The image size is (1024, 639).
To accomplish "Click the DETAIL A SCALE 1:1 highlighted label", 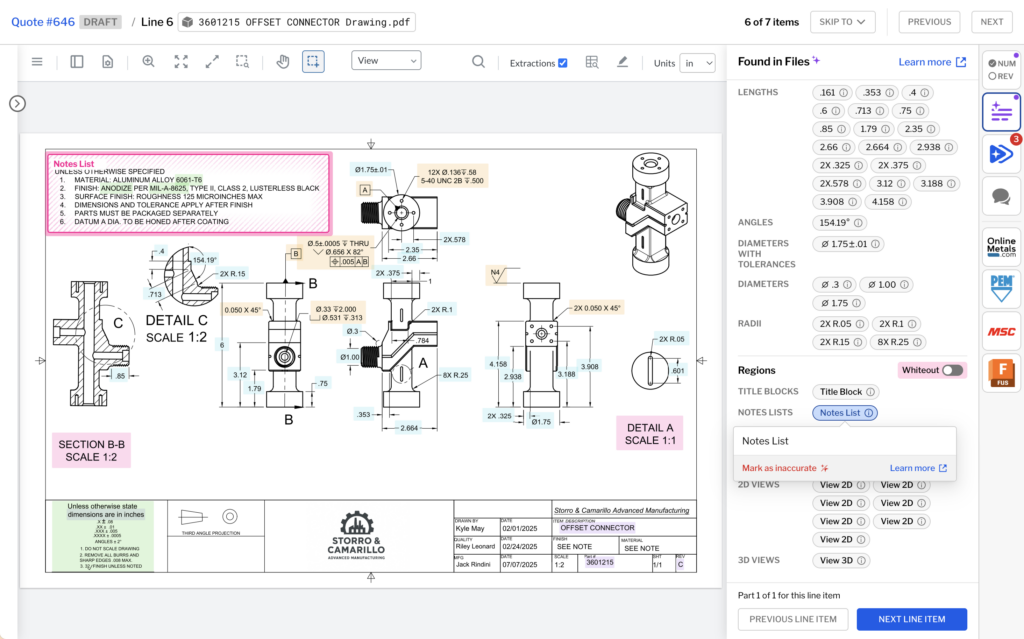I will coord(650,434).
